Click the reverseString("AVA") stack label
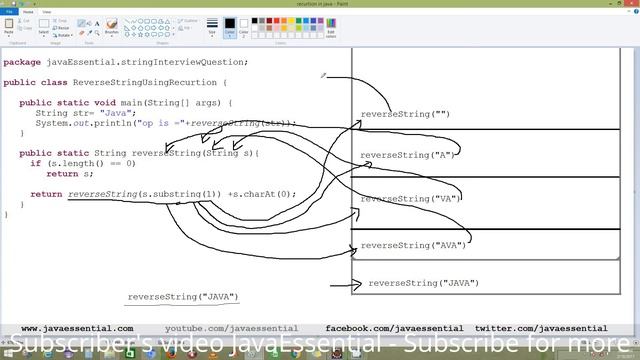Screen dimensions: 640x360 (x=413, y=245)
